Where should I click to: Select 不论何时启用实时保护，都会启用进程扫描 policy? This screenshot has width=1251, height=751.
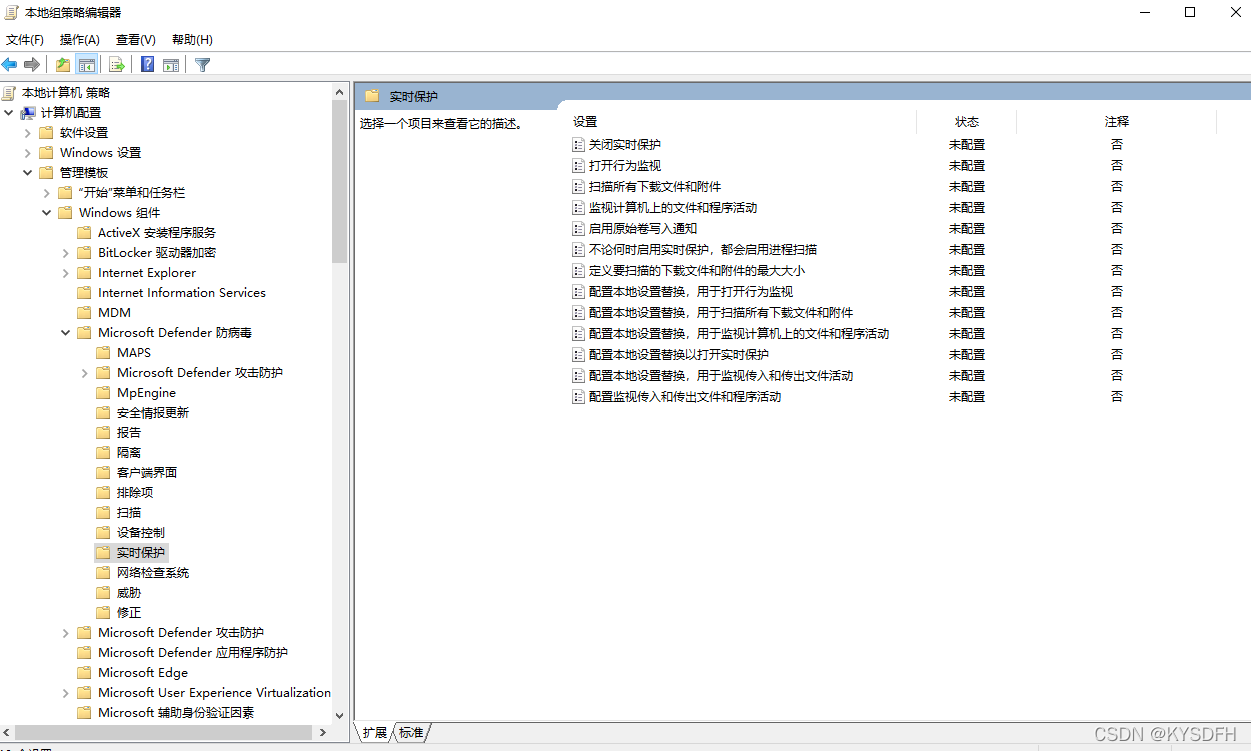pyautogui.click(x=703, y=250)
